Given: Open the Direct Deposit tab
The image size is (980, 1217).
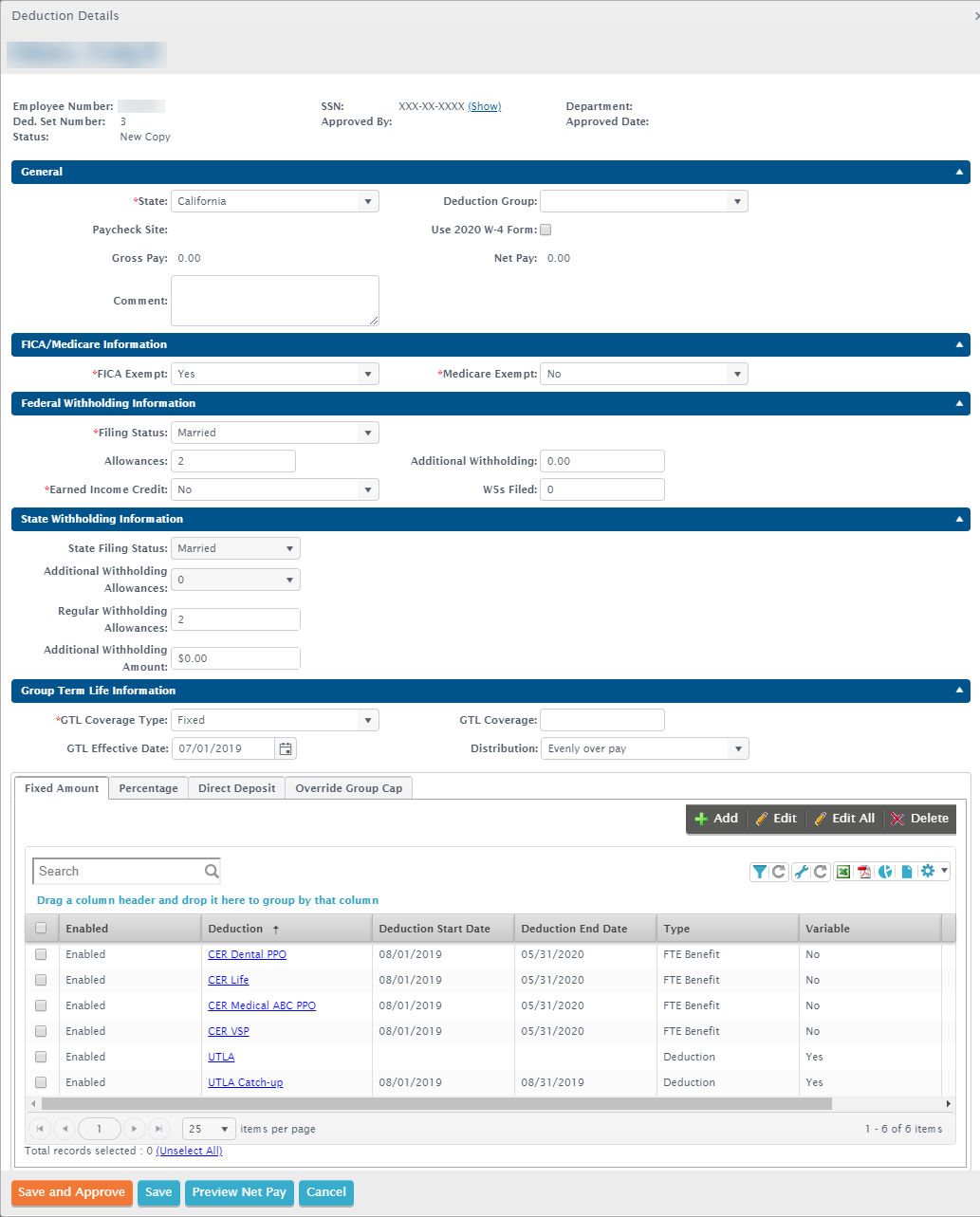Looking at the screenshot, I should tap(236, 788).
